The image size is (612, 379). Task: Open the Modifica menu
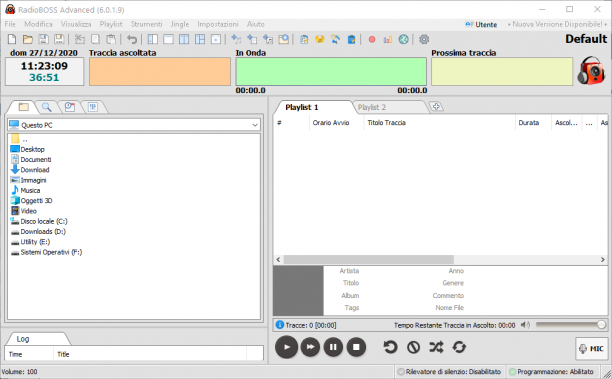tap(38, 24)
